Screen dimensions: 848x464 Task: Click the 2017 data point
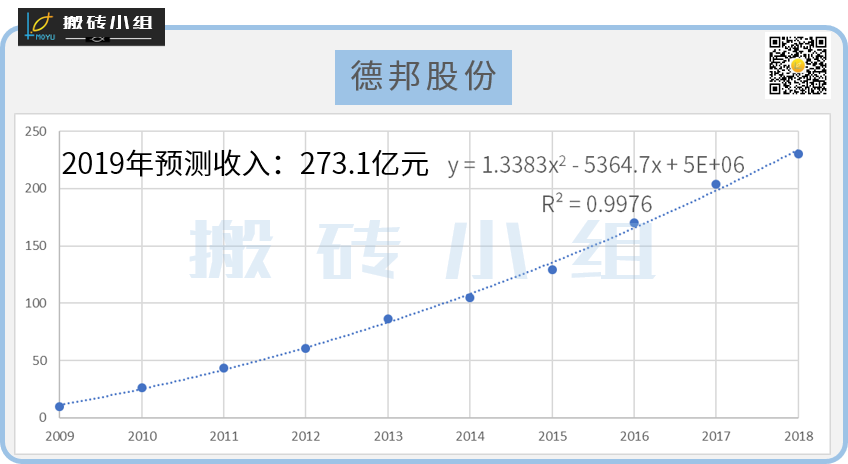pyautogui.click(x=716, y=184)
